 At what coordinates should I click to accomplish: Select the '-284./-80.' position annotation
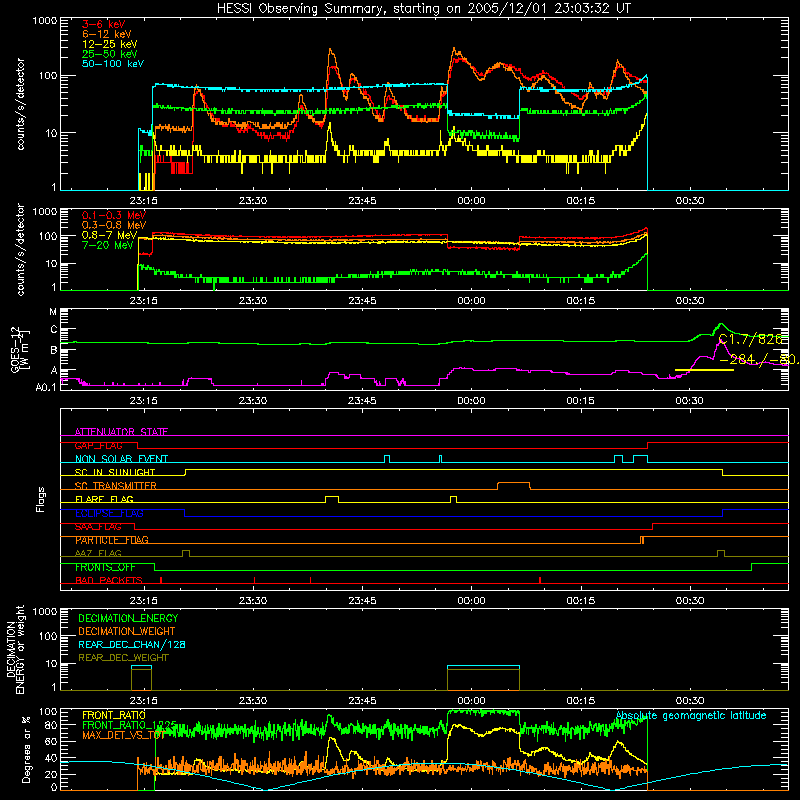(759, 360)
